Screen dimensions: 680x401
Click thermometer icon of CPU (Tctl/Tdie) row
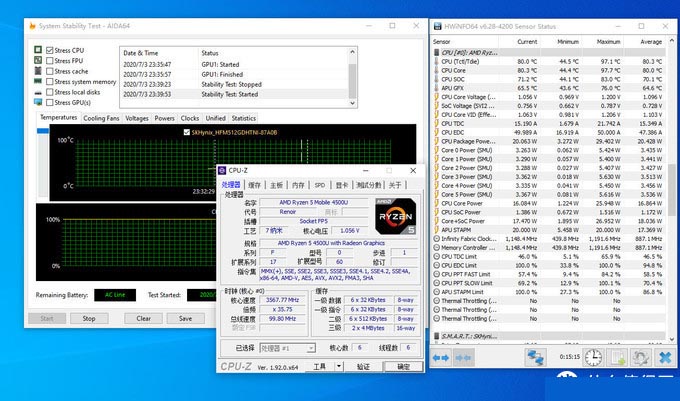pyautogui.click(x=437, y=62)
